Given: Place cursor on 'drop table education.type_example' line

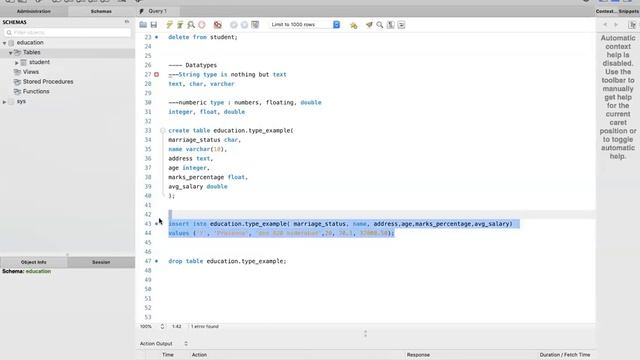Looking at the screenshot, I should tap(227, 261).
